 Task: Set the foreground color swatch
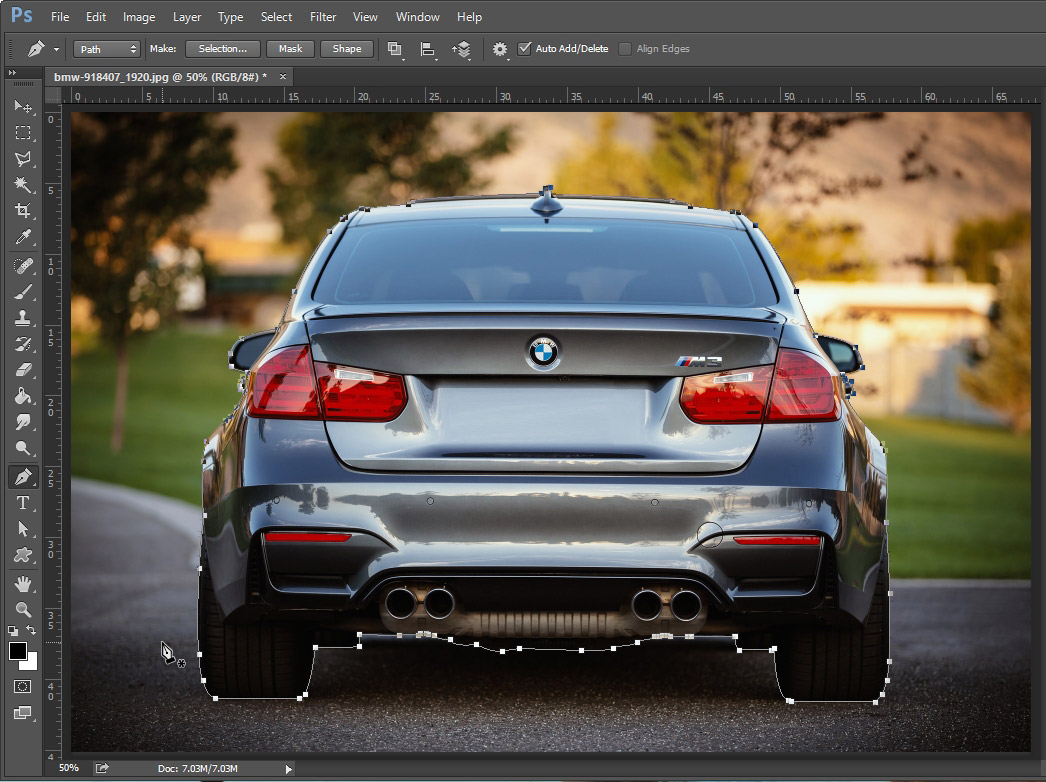[18, 651]
